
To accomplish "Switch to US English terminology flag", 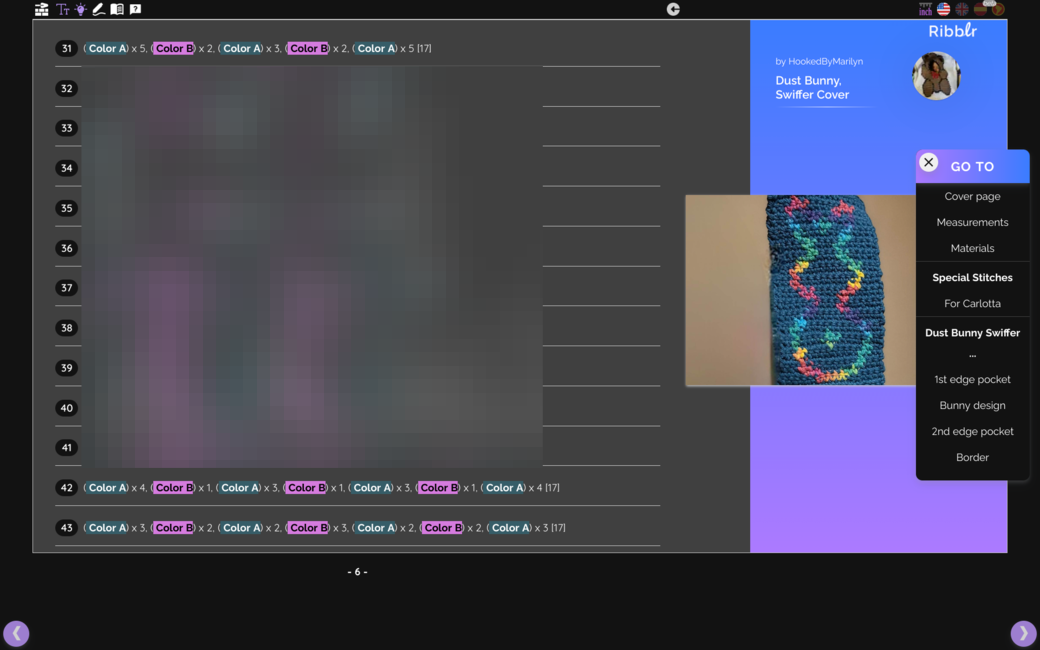I will click(943, 9).
